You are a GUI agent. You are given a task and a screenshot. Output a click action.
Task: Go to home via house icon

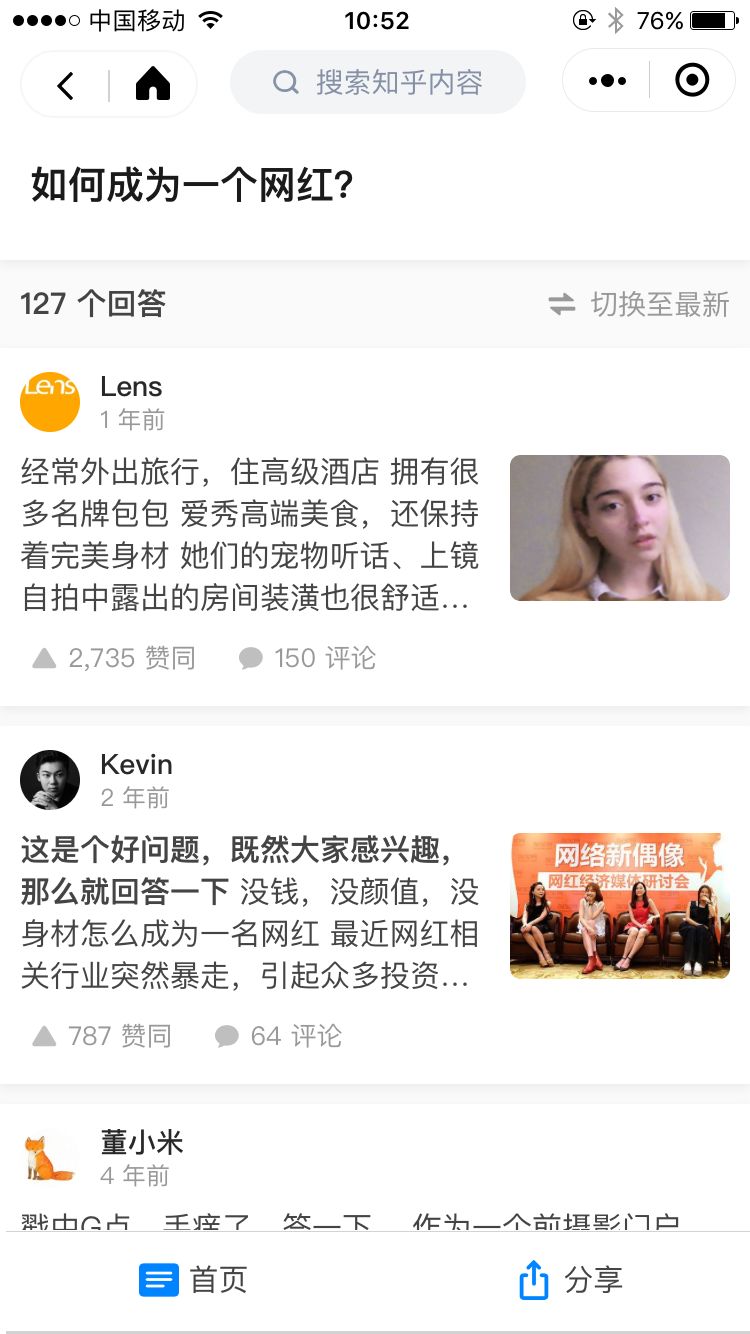point(153,84)
